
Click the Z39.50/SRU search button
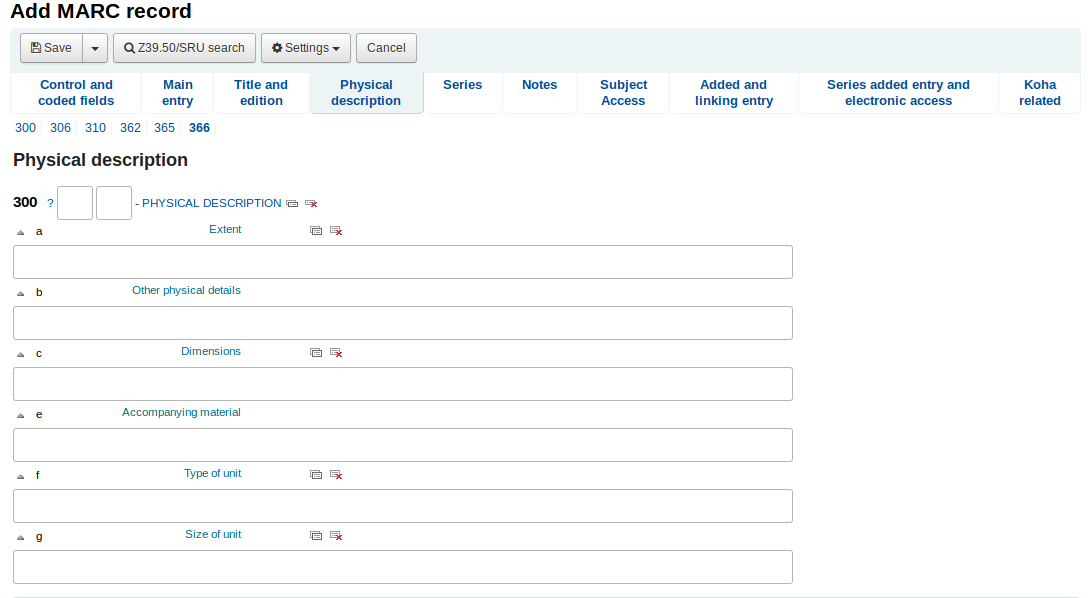[x=184, y=48]
